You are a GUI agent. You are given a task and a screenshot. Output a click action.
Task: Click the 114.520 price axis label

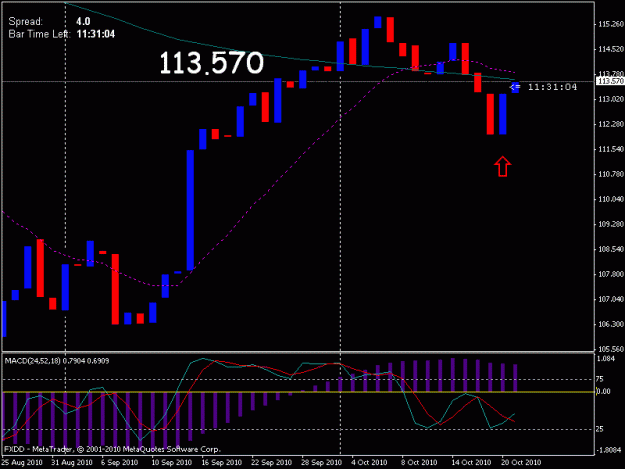[611, 49]
